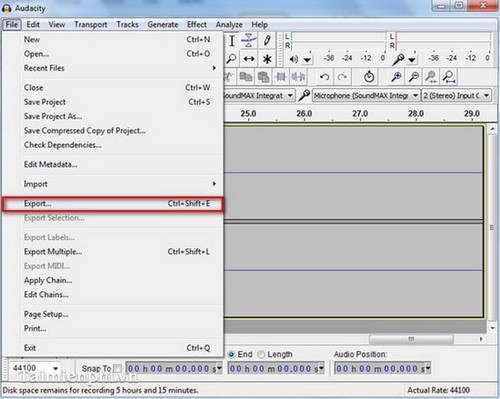Open Audio Position time format dropdown
Viewport: 500px width, 399px height.
[428, 368]
